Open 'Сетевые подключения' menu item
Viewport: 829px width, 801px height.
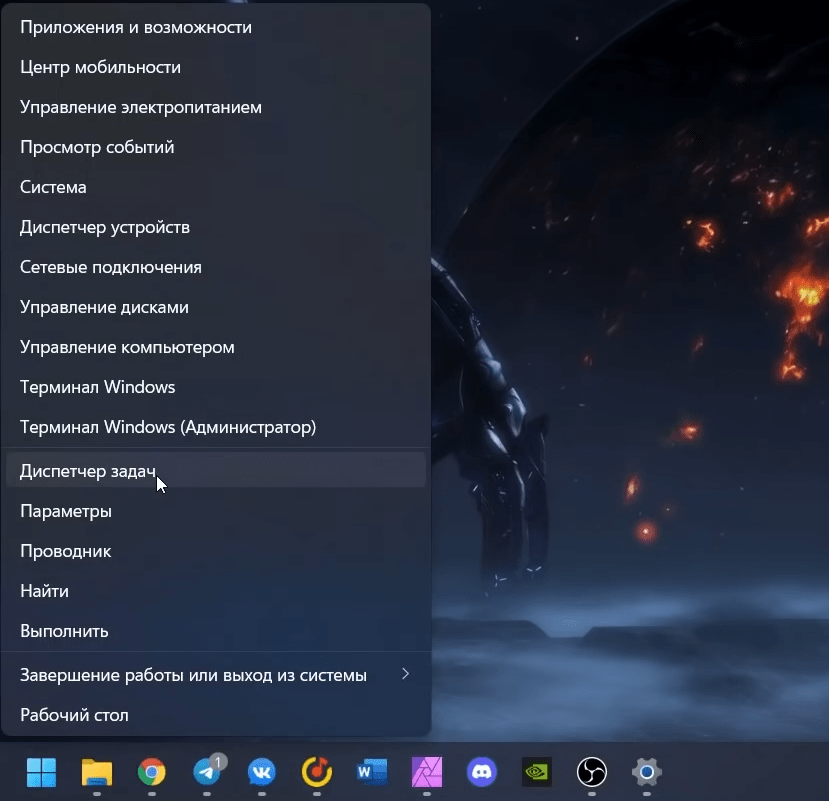pos(111,267)
